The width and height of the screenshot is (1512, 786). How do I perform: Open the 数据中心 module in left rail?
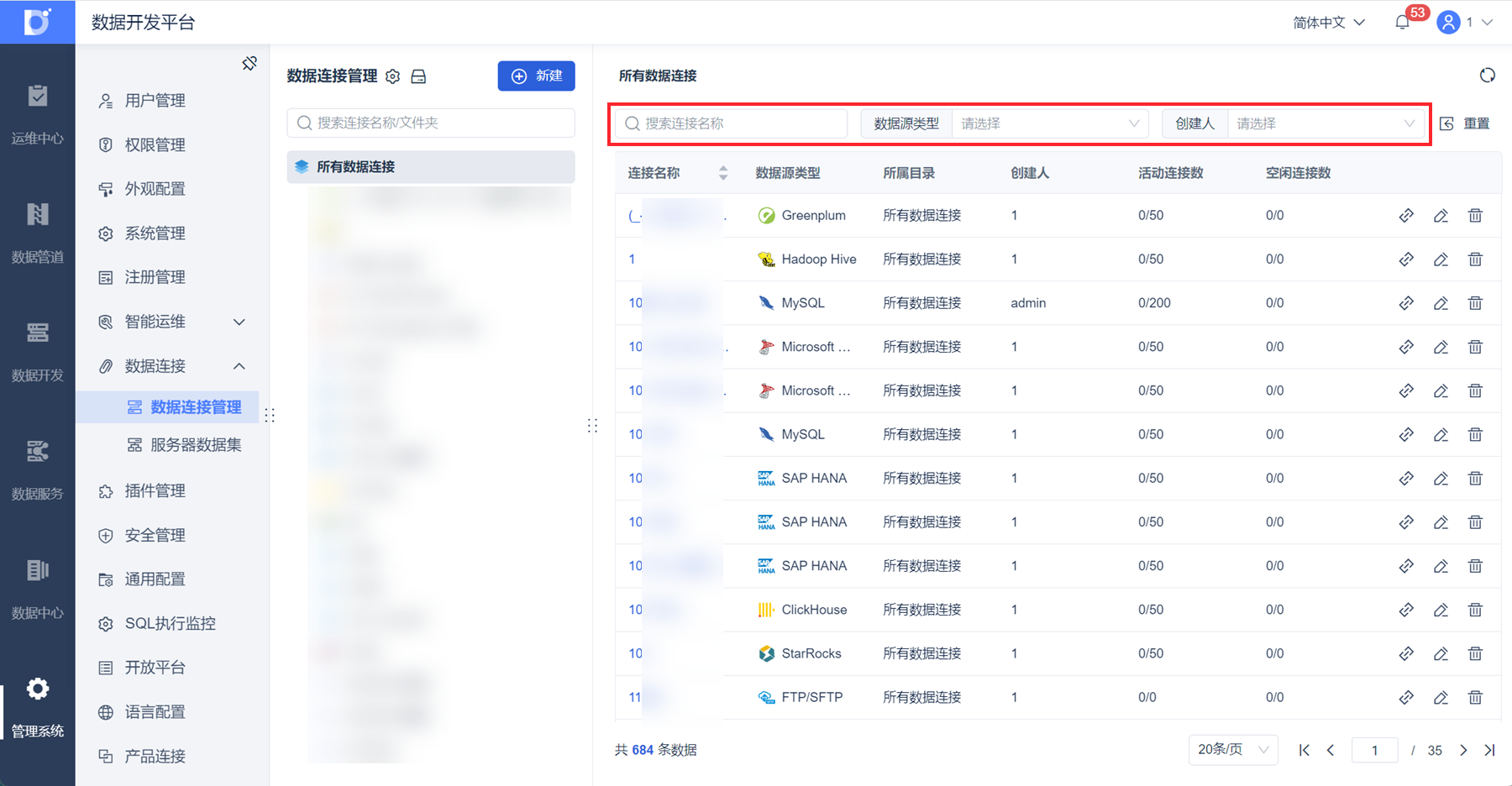click(x=38, y=588)
